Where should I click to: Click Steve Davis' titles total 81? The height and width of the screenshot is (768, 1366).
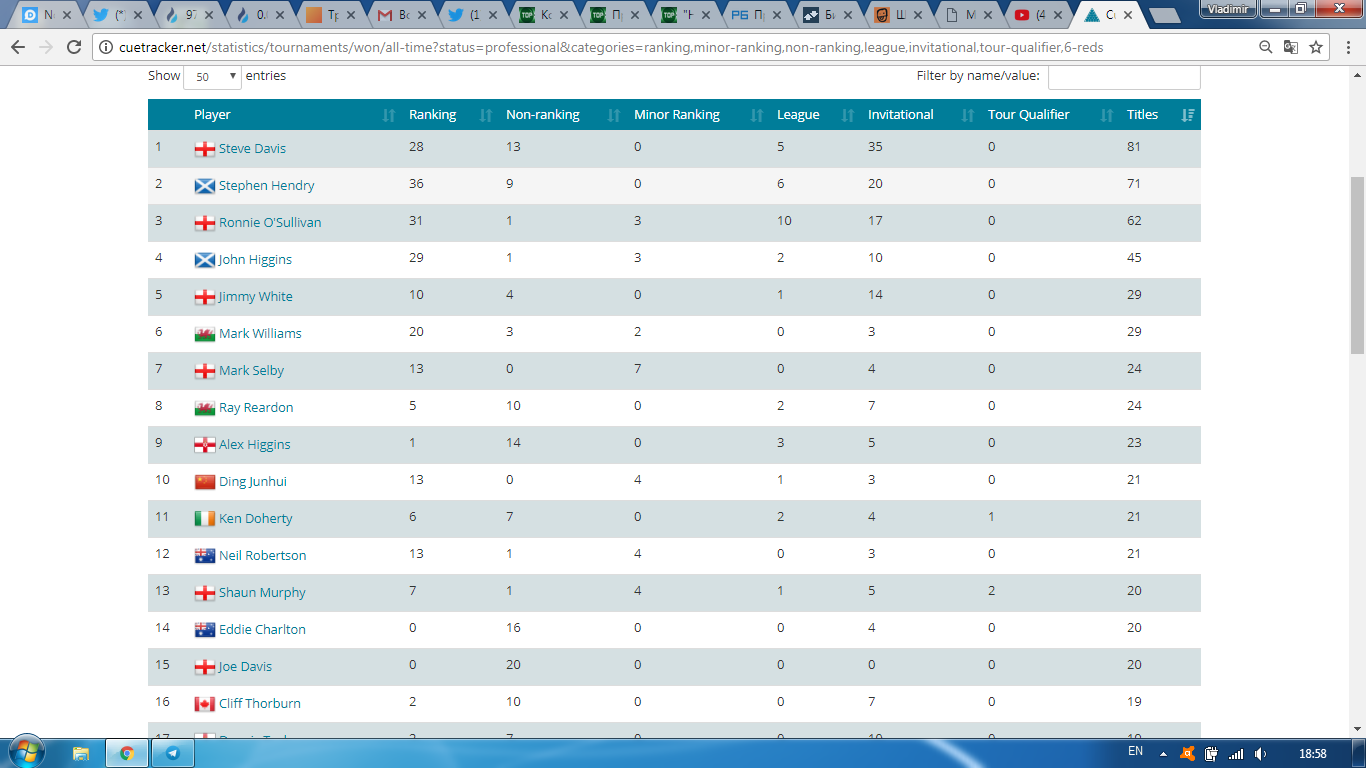1134,146
